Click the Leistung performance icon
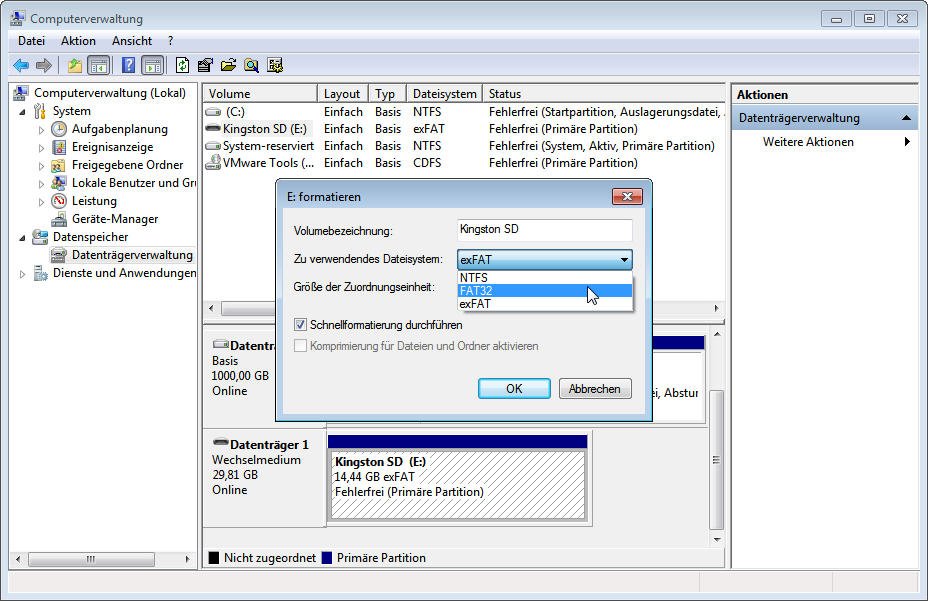The width and height of the screenshot is (928, 601). (x=59, y=201)
